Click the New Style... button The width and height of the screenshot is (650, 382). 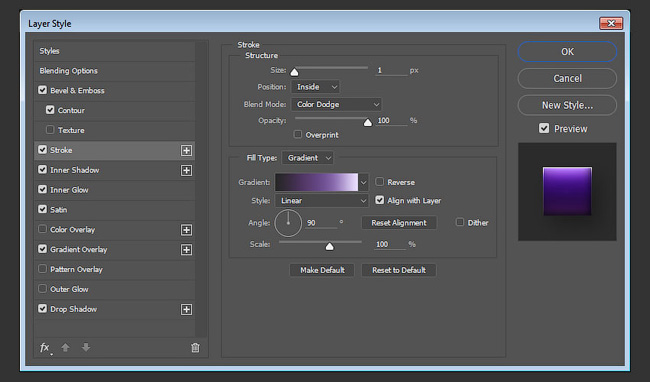567,105
